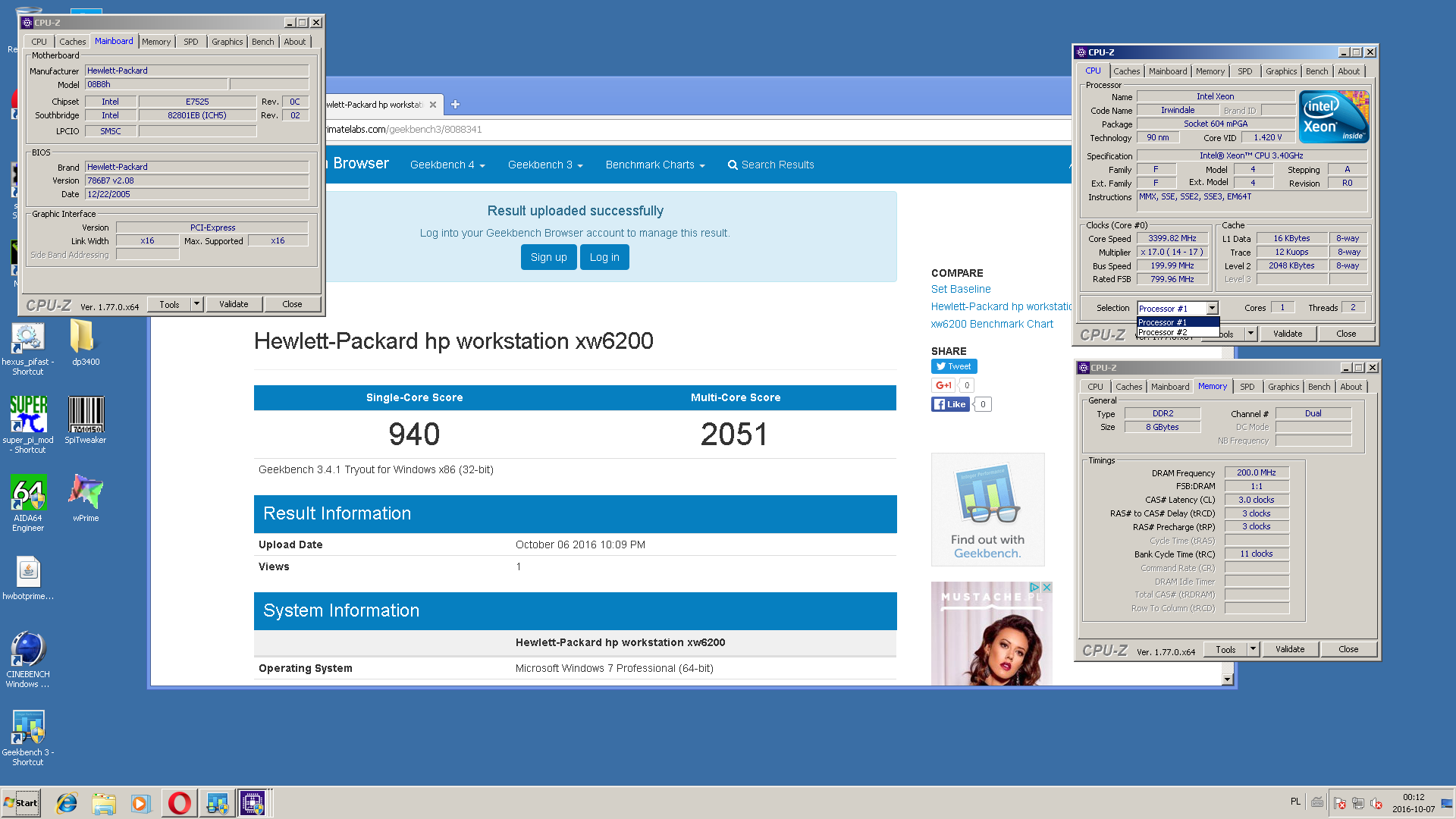The height and width of the screenshot is (819, 1456).
Task: Click the Start button
Action: (x=21, y=802)
